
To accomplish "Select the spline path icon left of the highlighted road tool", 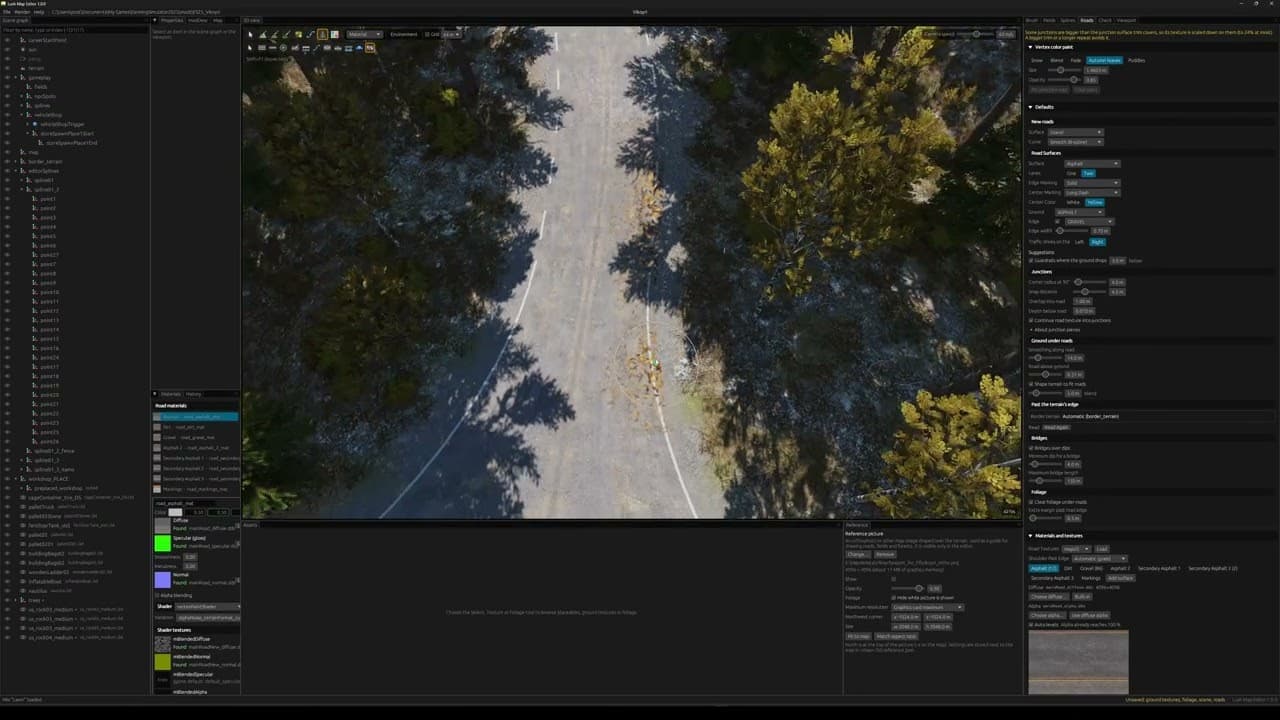I will click(310, 34).
